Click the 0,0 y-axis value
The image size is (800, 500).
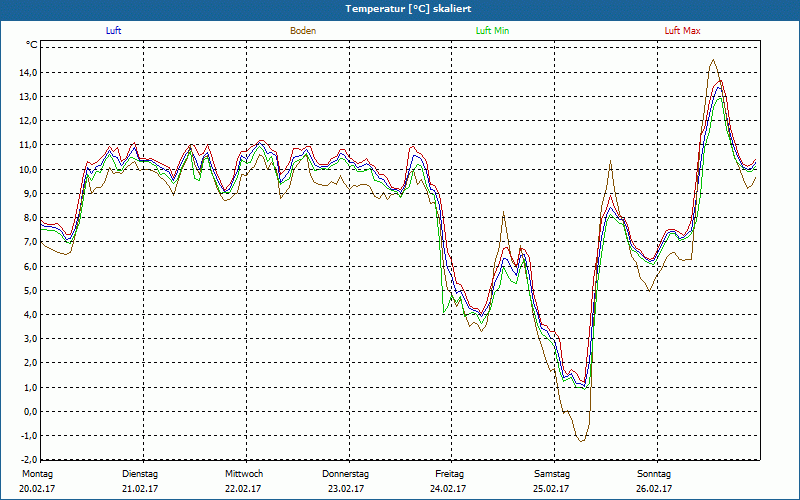(x=31, y=412)
